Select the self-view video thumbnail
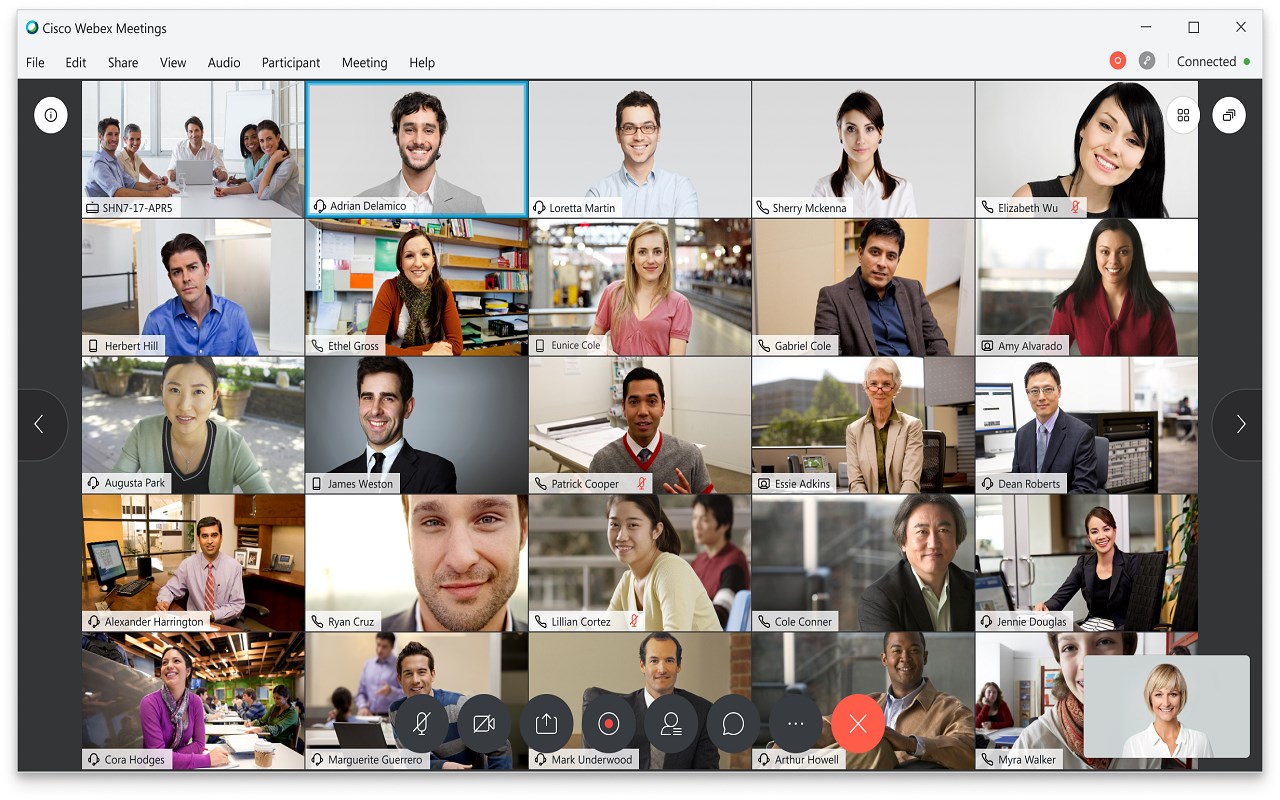 click(x=1167, y=706)
